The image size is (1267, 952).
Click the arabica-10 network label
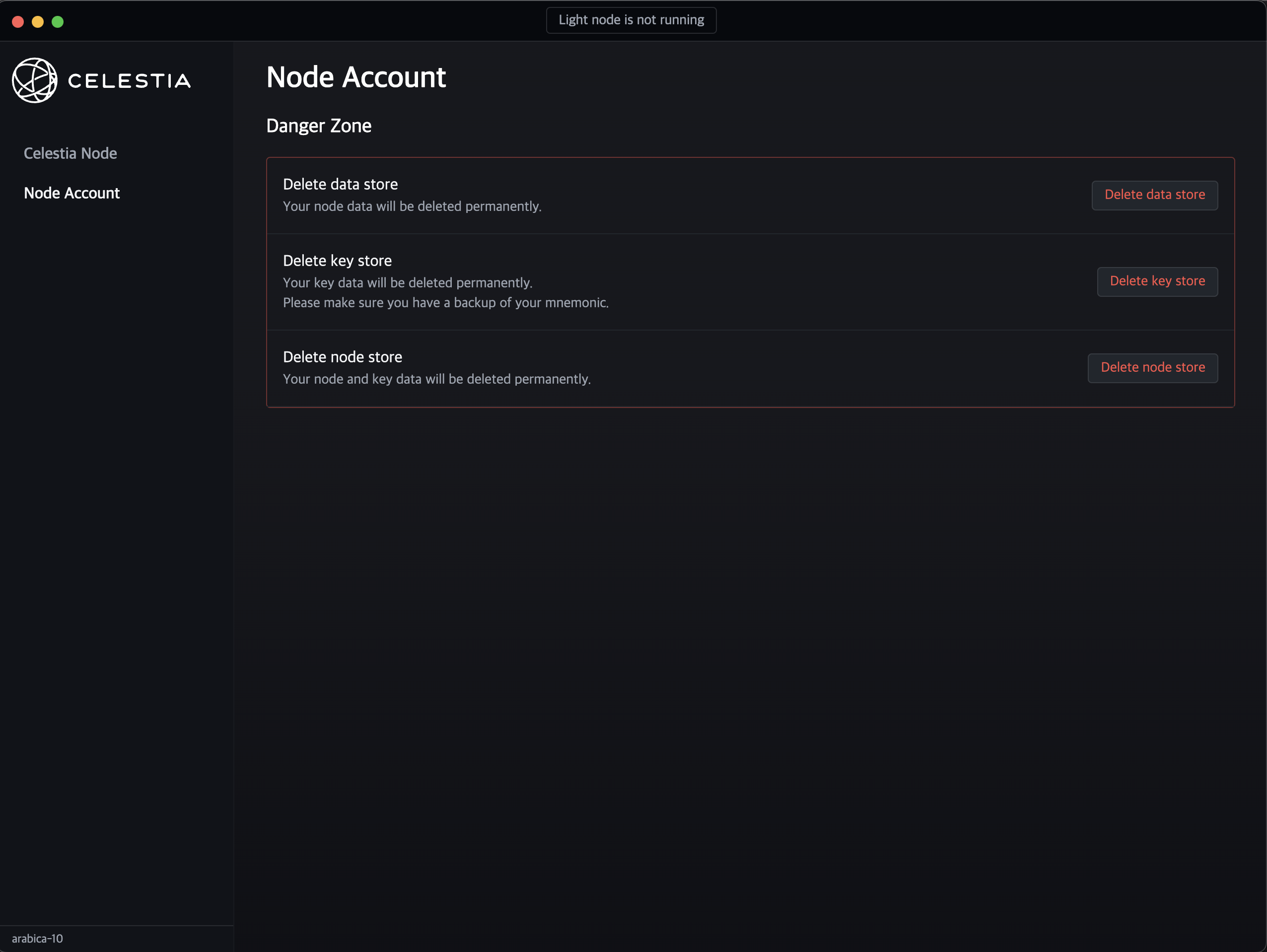[x=37, y=938]
